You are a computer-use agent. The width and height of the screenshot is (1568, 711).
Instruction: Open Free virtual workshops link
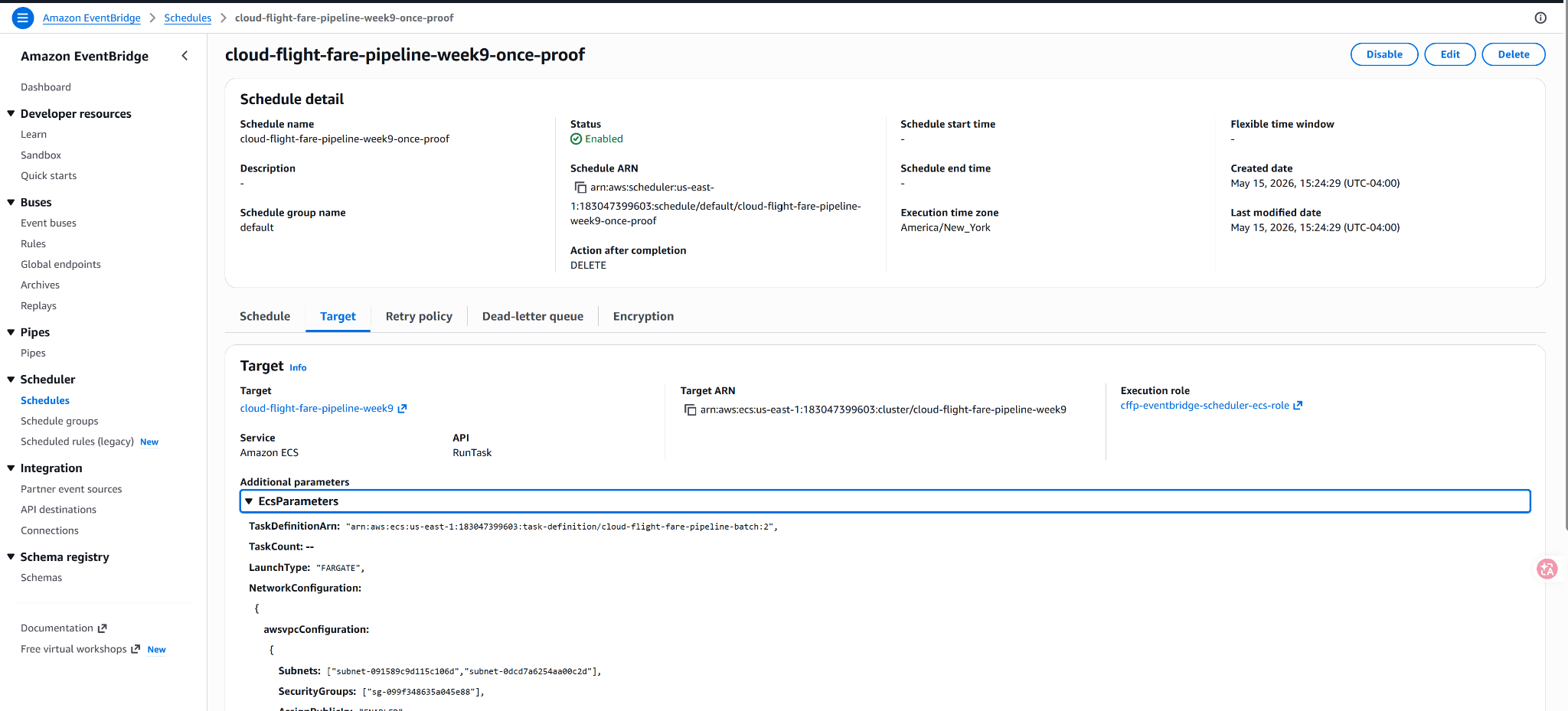tap(73, 649)
